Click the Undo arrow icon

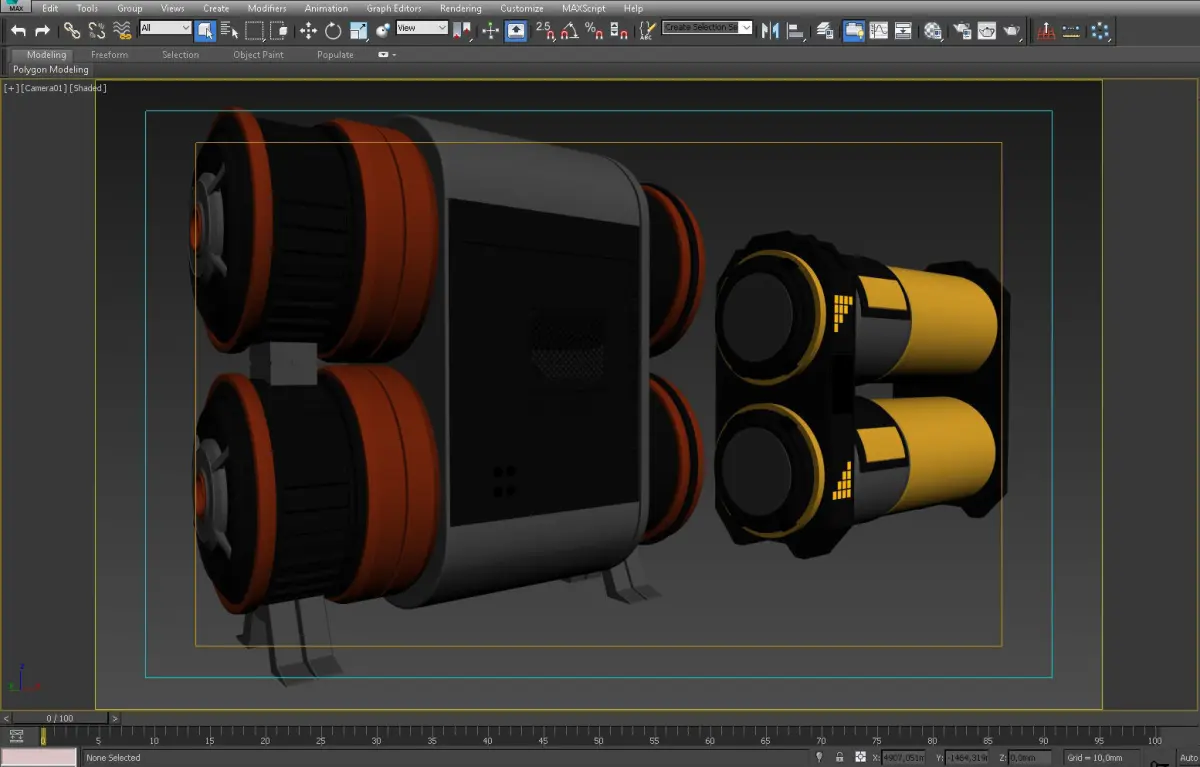18,30
